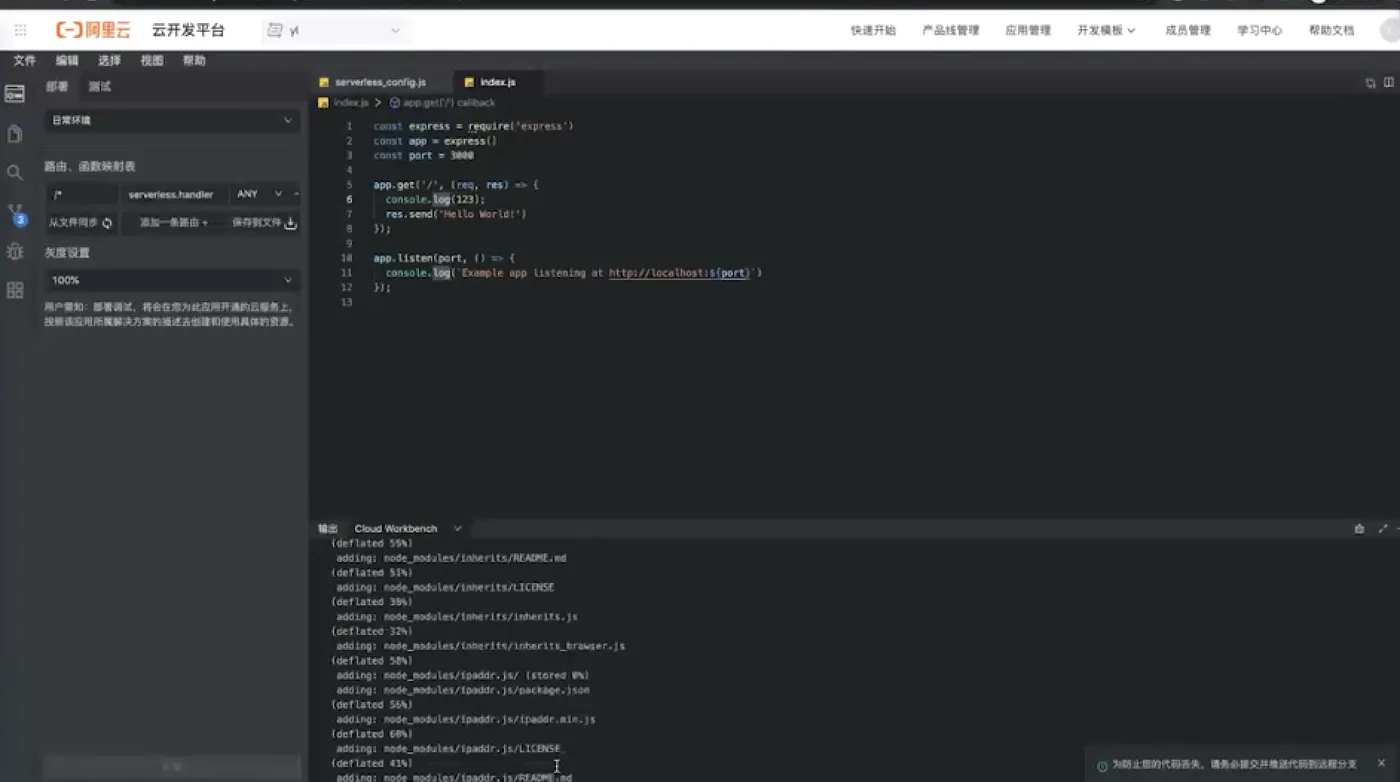Click the clear output lock icon
Image resolution: width=1400 pixels, height=782 pixels.
pos(1359,529)
